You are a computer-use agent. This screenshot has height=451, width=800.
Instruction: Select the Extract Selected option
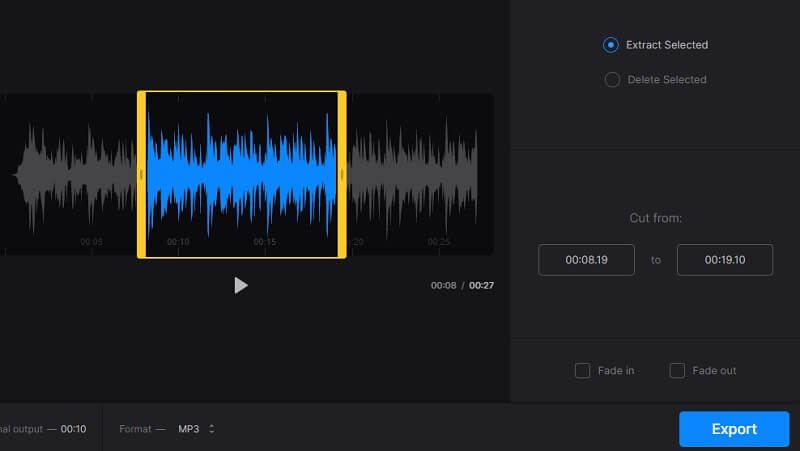pyautogui.click(x=611, y=45)
